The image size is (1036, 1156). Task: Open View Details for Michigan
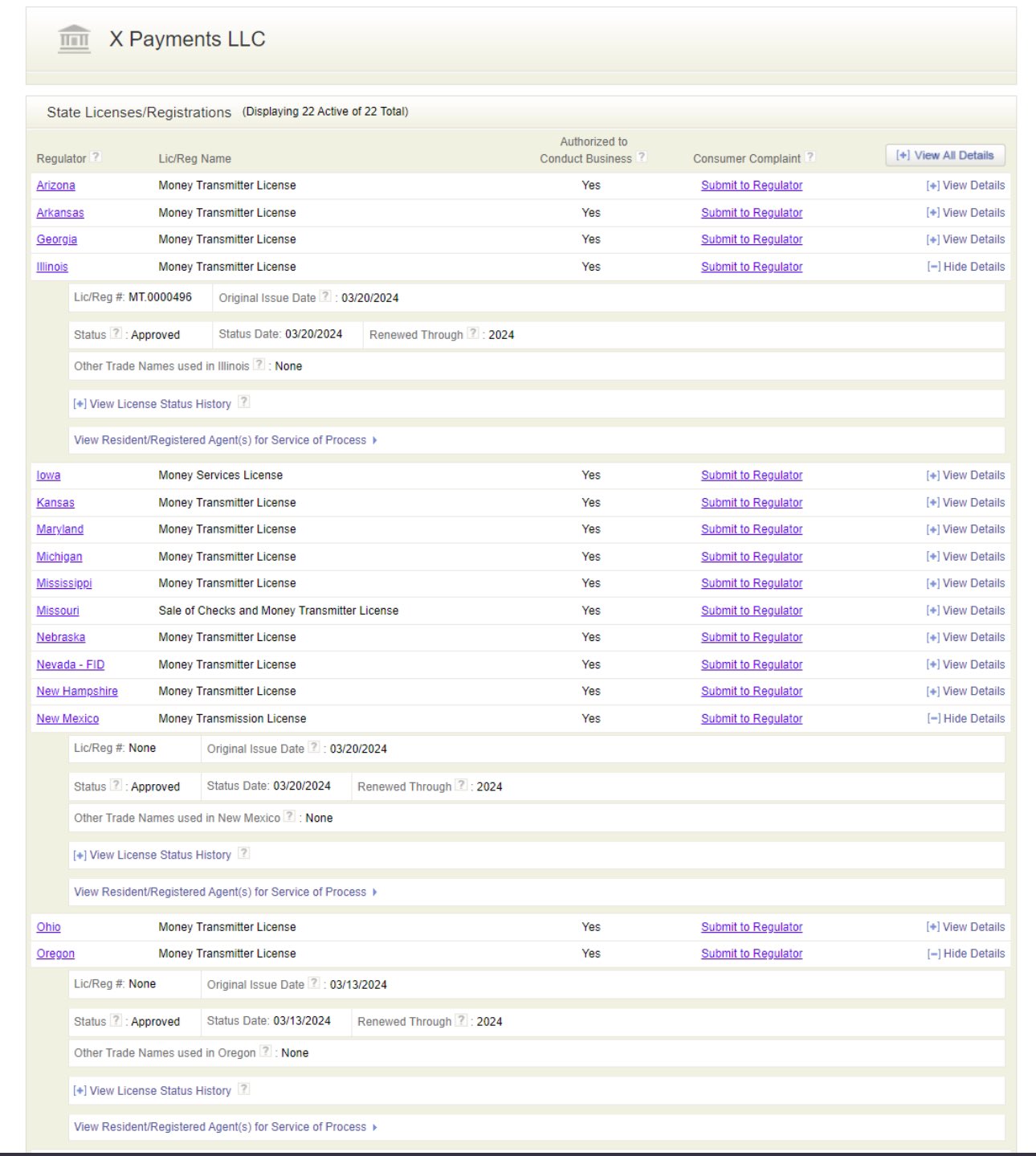pos(965,557)
